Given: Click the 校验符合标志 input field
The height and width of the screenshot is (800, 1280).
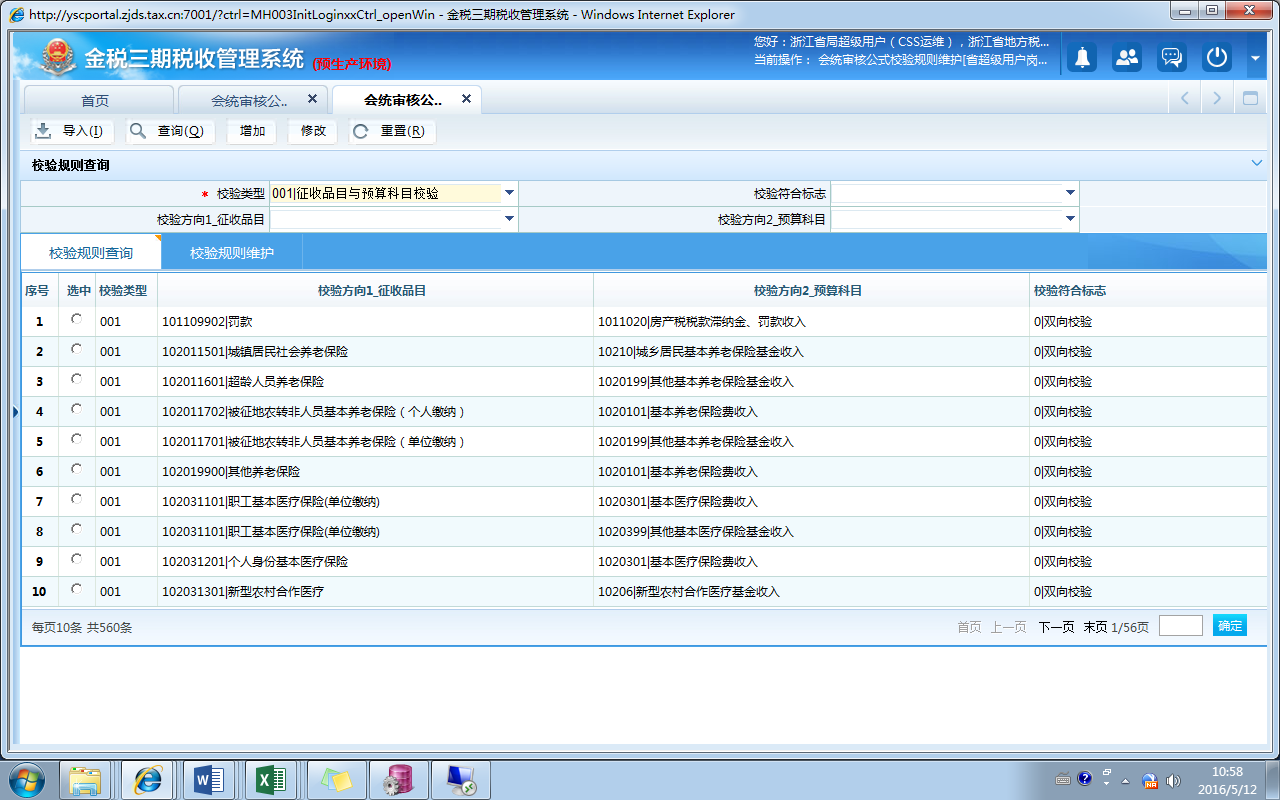Looking at the screenshot, I should [x=946, y=193].
